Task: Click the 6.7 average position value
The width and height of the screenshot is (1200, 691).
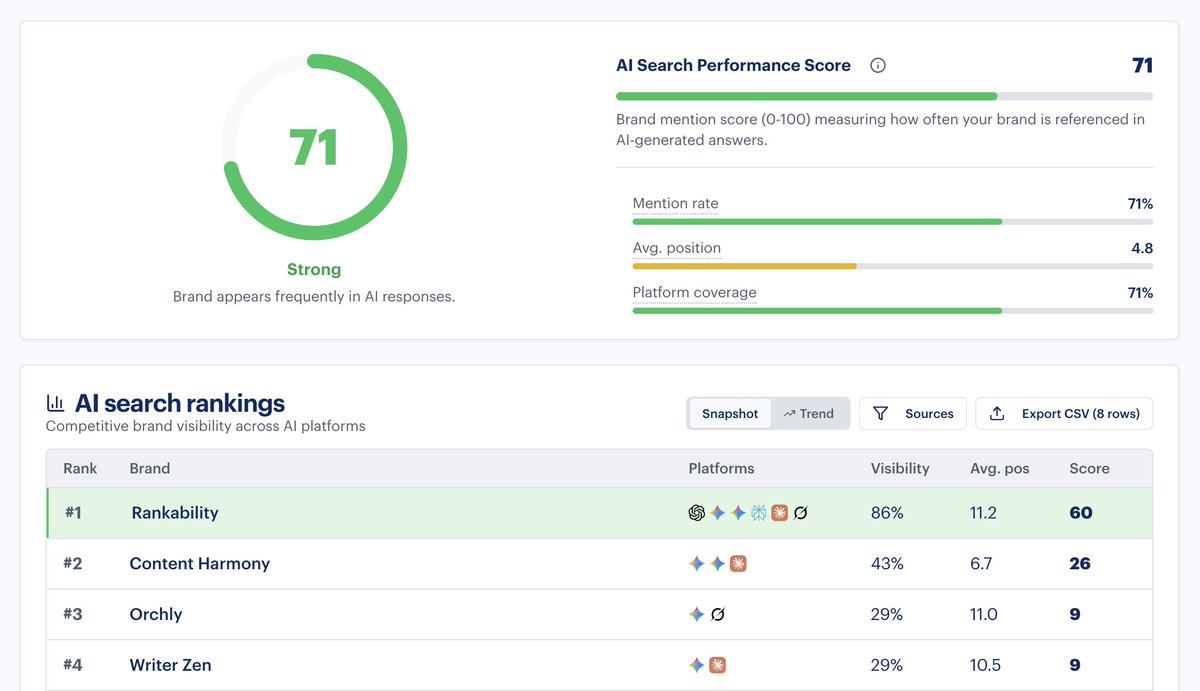Action: pyautogui.click(x=981, y=564)
